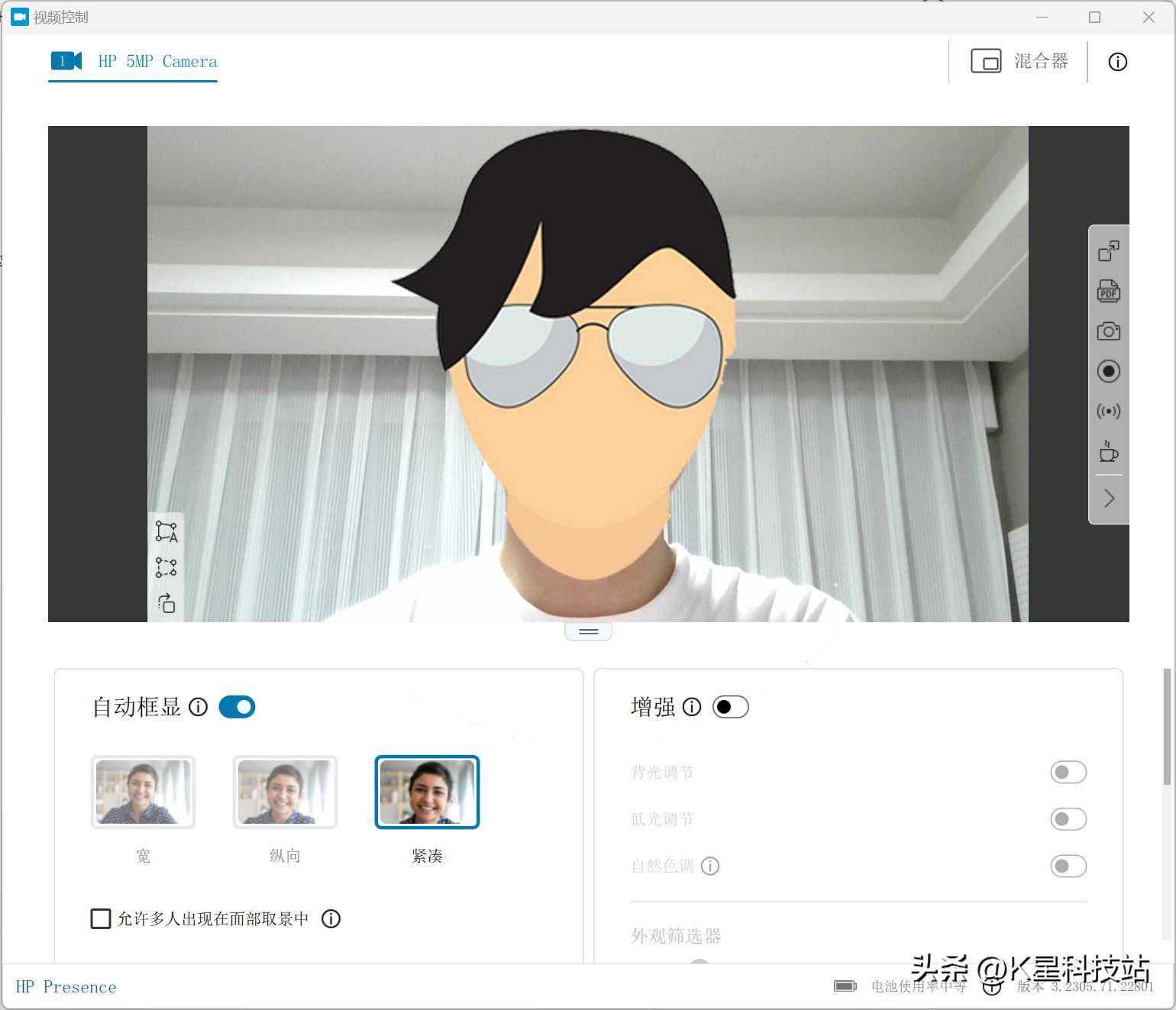This screenshot has width=1176, height=1010.
Task: Click the auto keystone icon with letter A
Action: click(166, 531)
